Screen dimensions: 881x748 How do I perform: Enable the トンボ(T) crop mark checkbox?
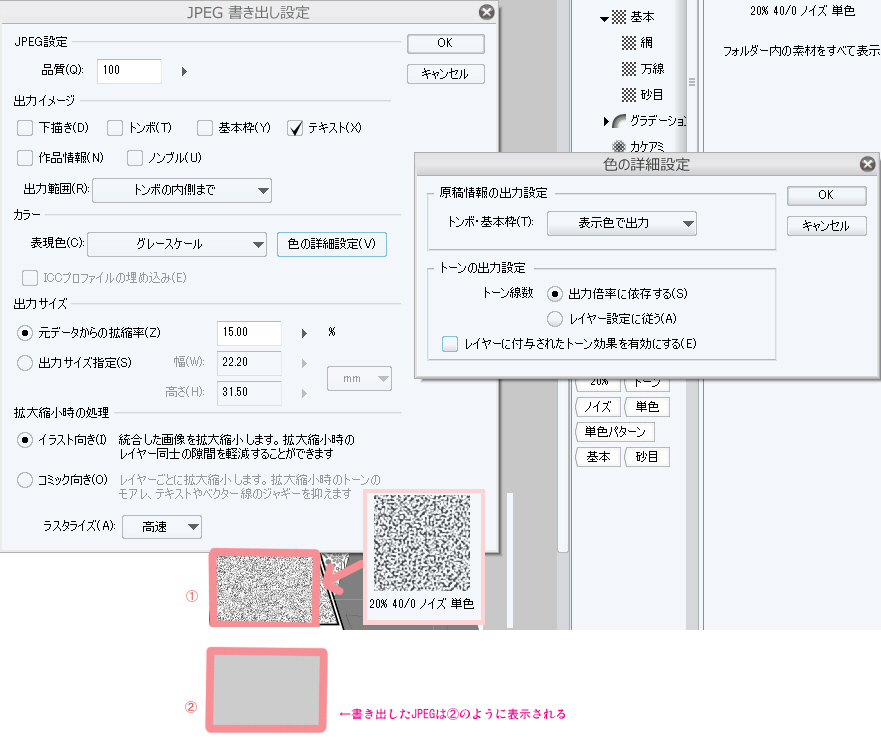click(x=115, y=128)
